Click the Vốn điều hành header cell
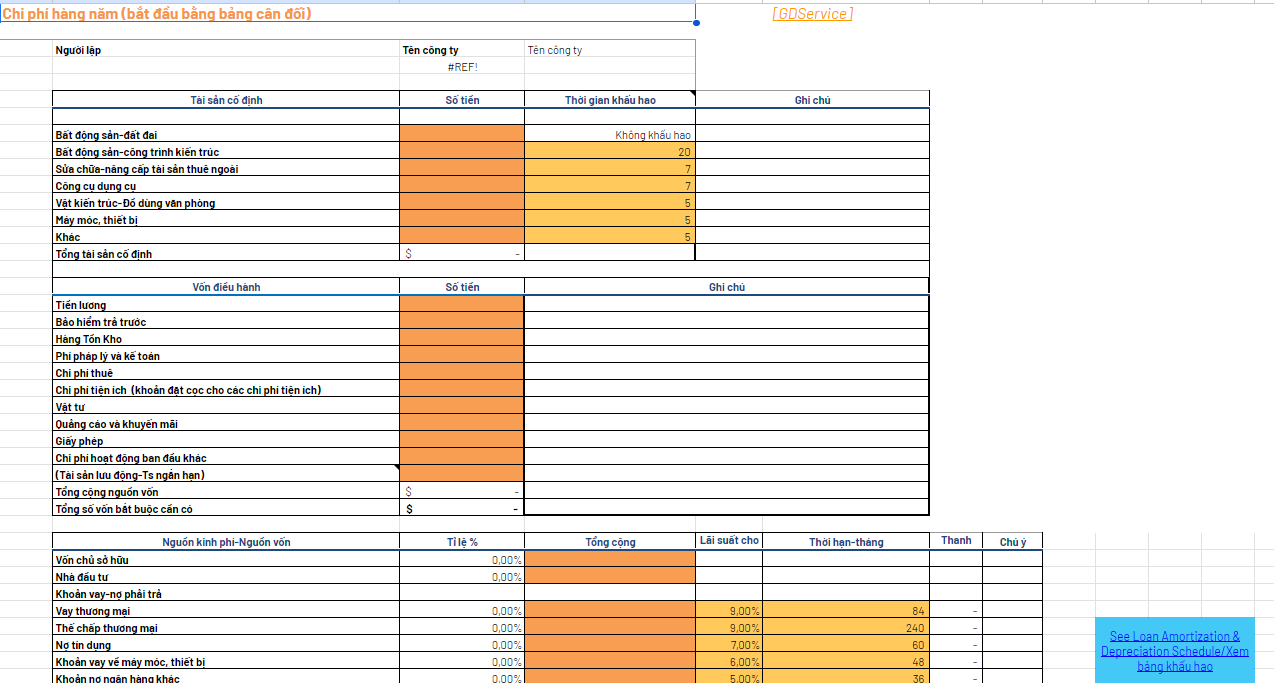The image size is (1274, 683). coord(226,287)
